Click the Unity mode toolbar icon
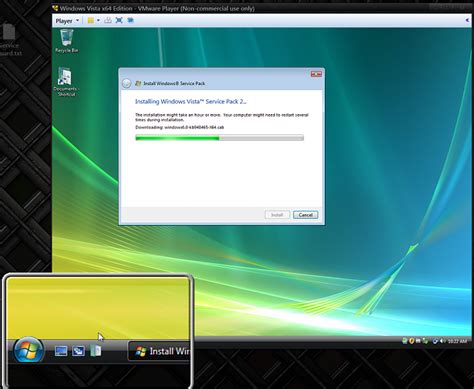The width and height of the screenshot is (474, 389). 130,21
